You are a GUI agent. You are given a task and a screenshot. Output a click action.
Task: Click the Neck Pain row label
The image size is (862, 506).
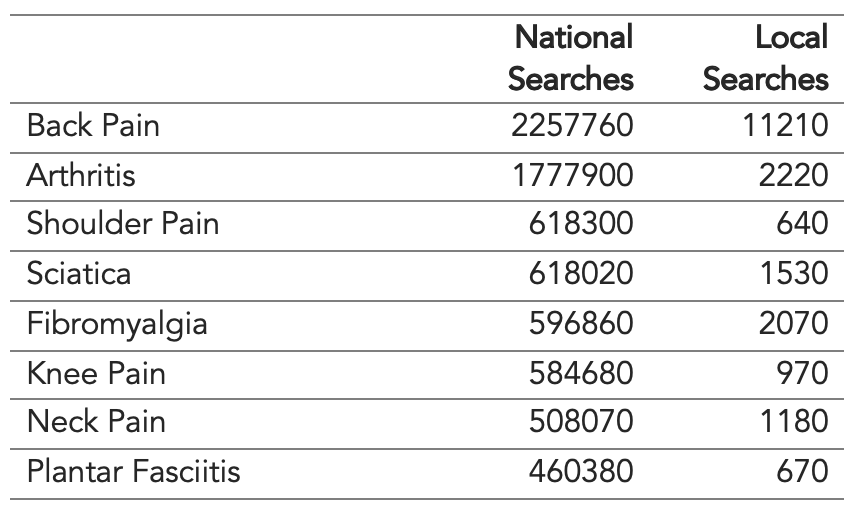(96, 421)
